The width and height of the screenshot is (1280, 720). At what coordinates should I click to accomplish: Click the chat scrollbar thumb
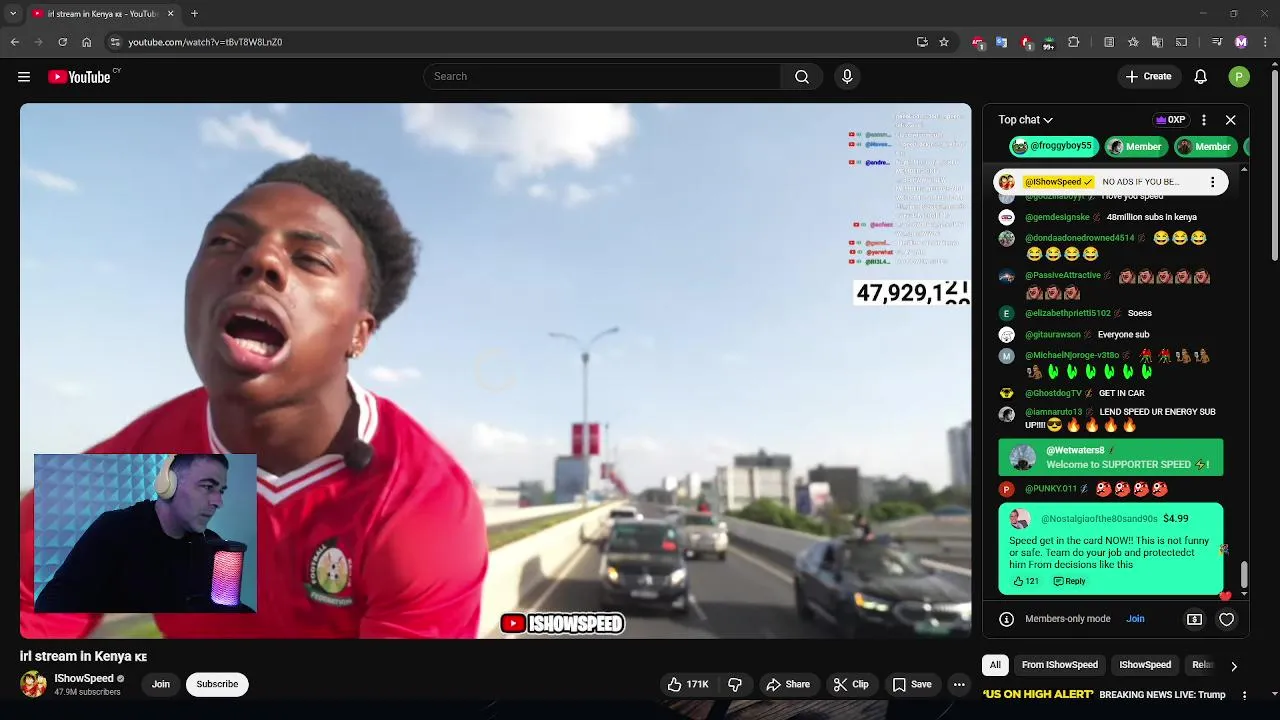point(1244,575)
